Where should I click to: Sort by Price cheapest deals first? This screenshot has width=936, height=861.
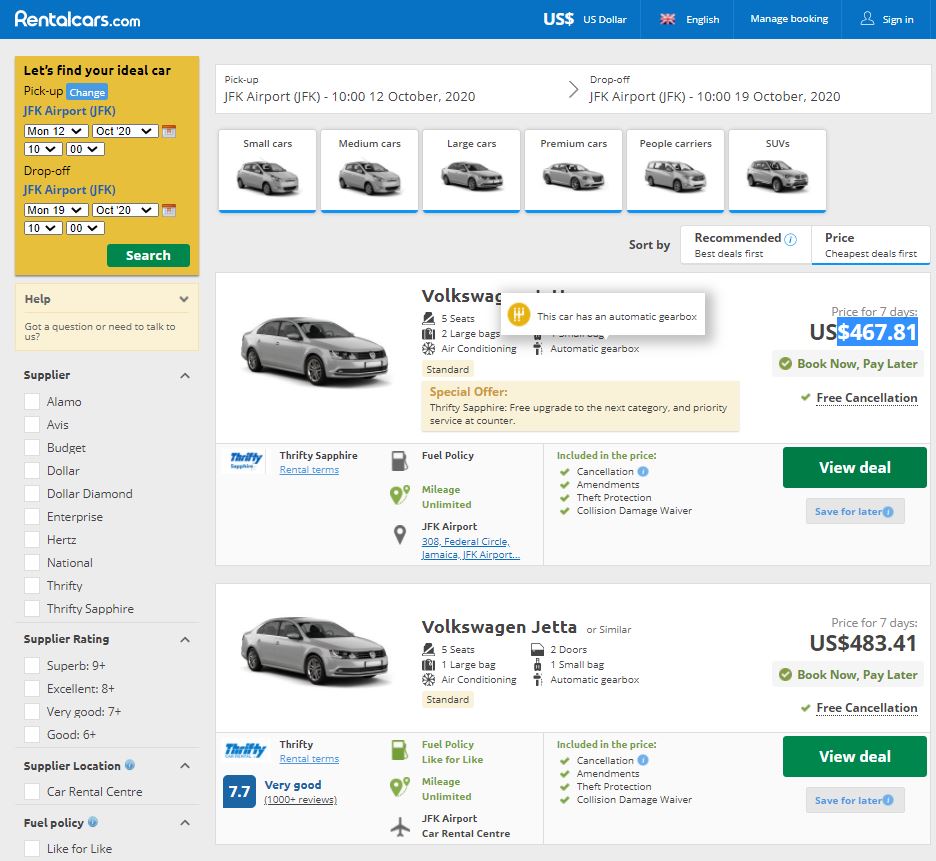(870, 245)
